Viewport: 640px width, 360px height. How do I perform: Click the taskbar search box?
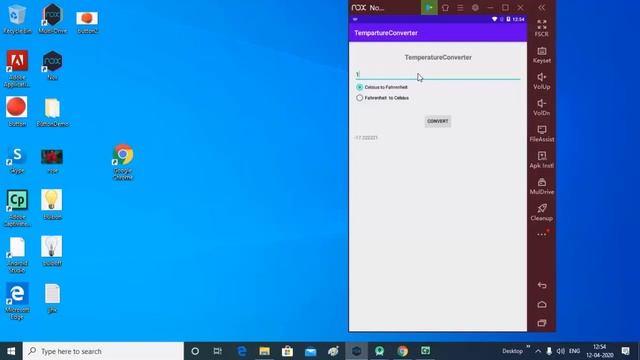(x=103, y=351)
